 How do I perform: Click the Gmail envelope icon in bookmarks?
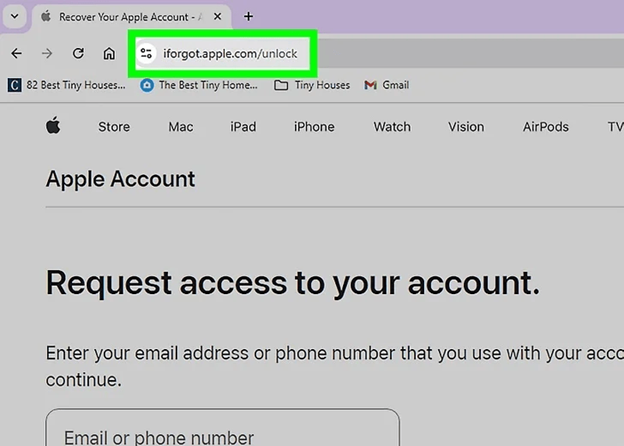pos(370,85)
